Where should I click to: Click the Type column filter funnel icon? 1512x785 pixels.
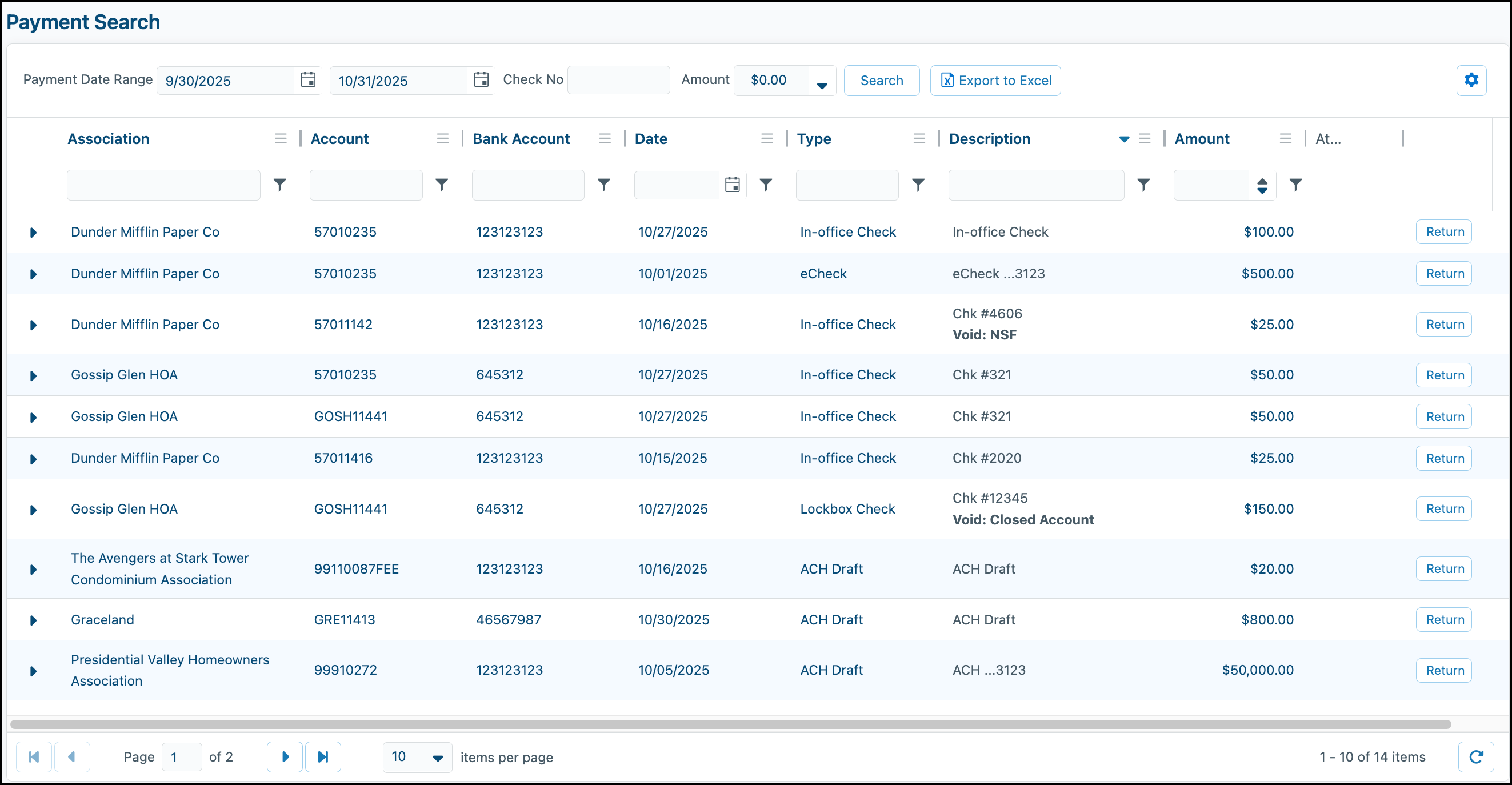(x=918, y=185)
